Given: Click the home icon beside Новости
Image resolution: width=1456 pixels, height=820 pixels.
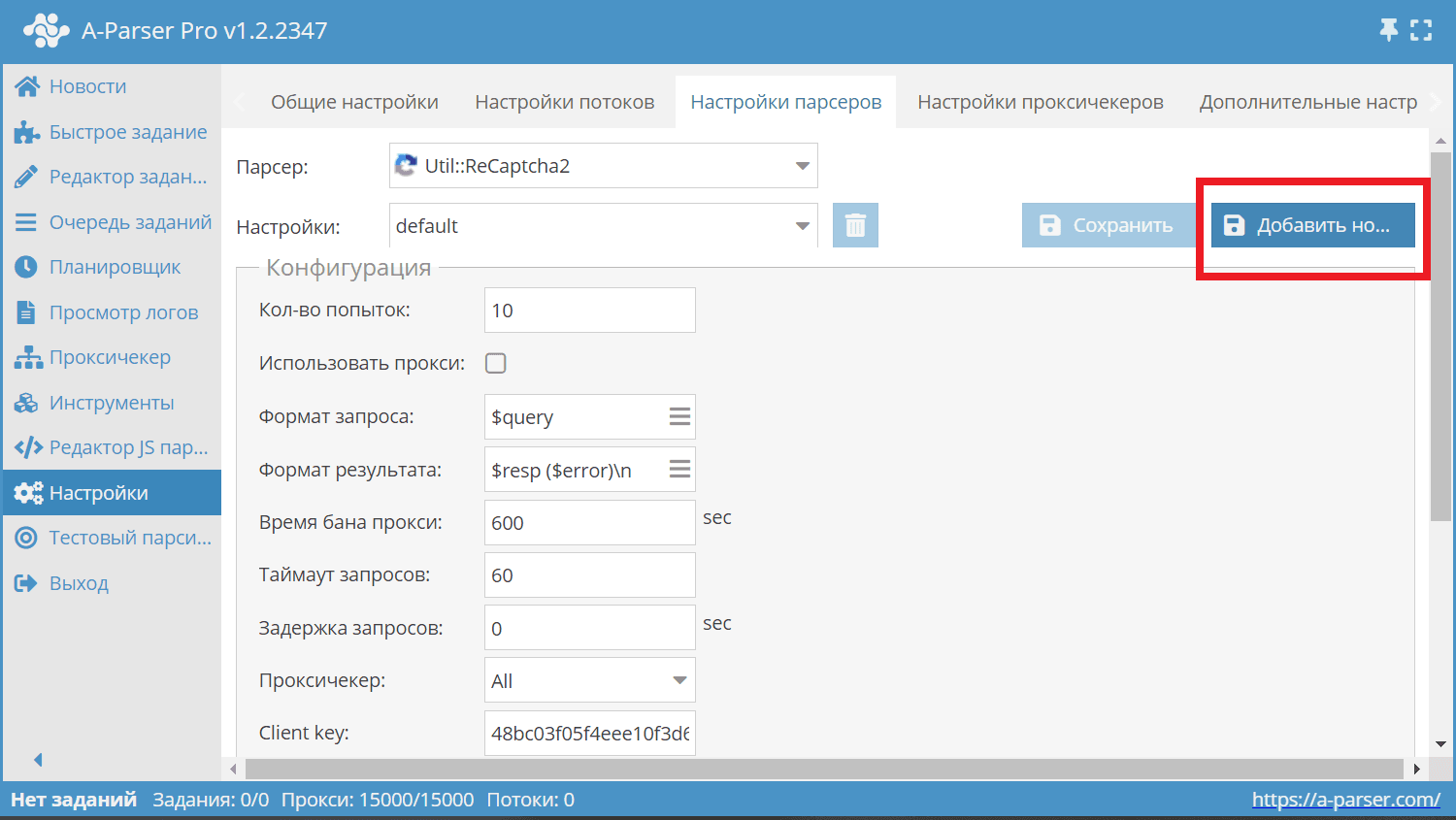Looking at the screenshot, I should (x=26, y=86).
